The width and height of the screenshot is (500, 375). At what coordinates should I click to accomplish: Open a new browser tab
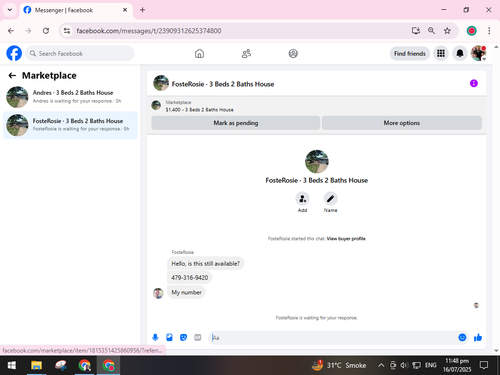click(x=142, y=10)
